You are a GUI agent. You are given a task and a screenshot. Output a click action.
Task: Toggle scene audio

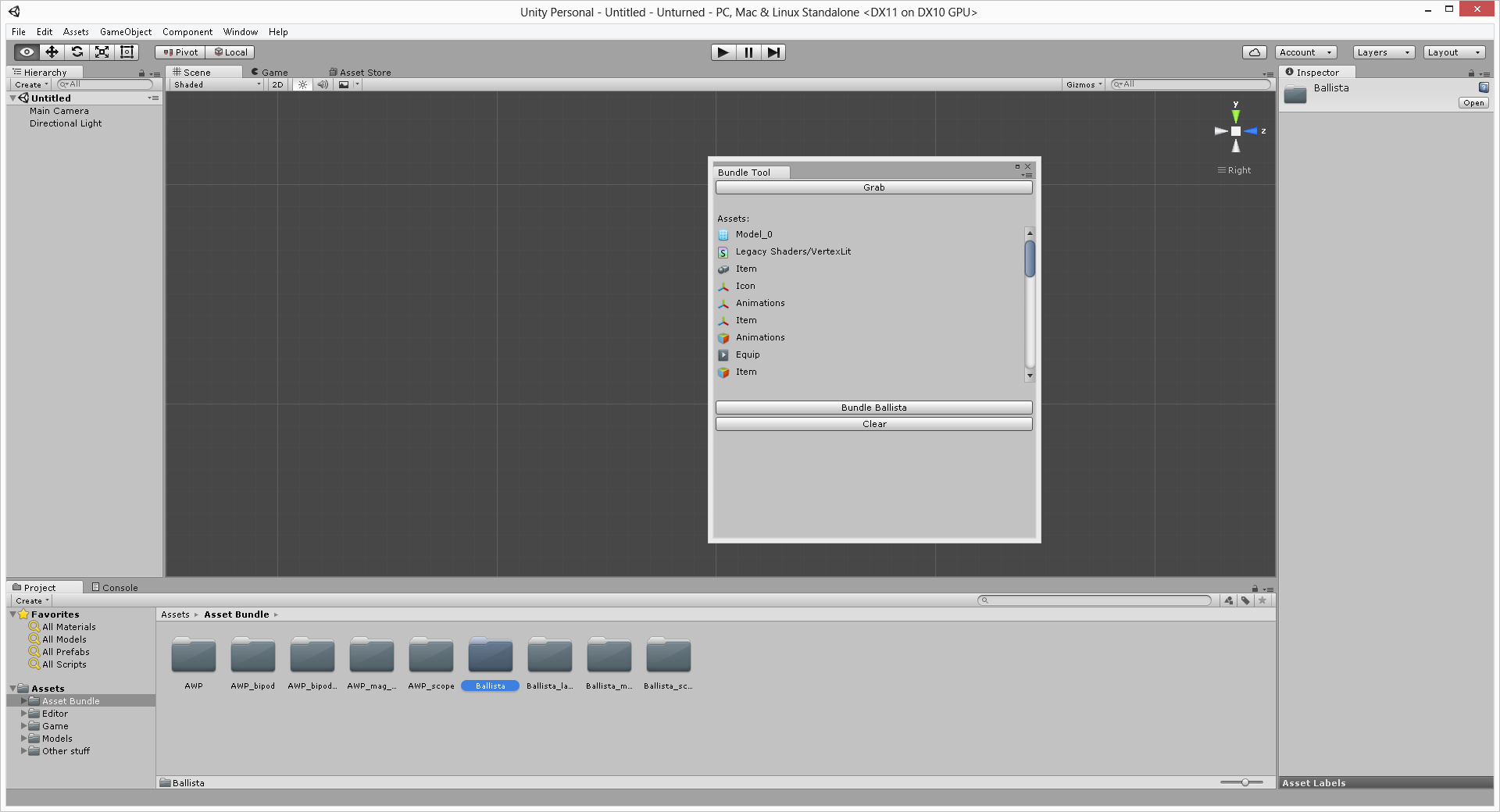(x=322, y=84)
